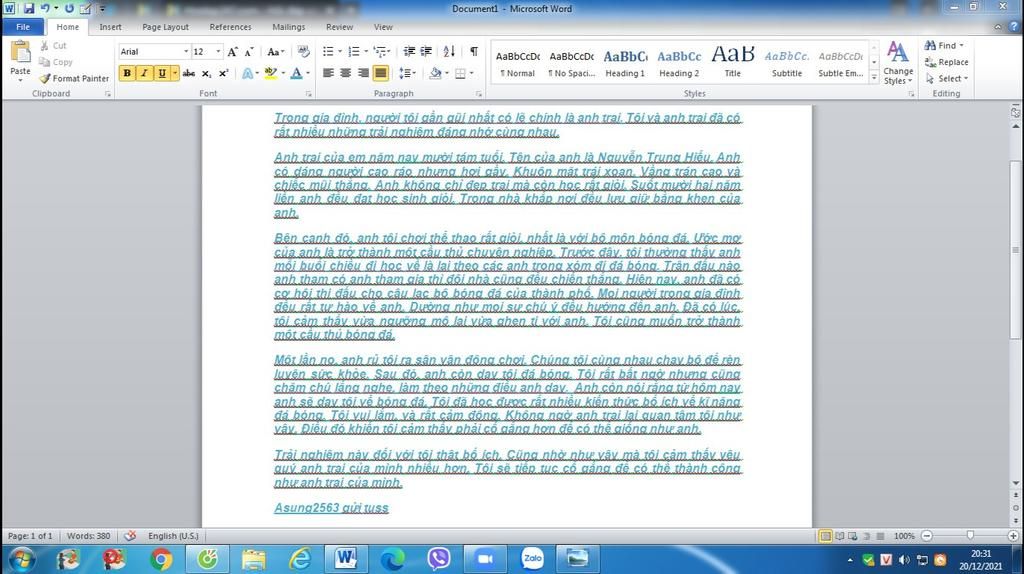Image resolution: width=1024 pixels, height=574 pixels.
Task: Click the Decrease Indent icon
Action: tap(409, 52)
